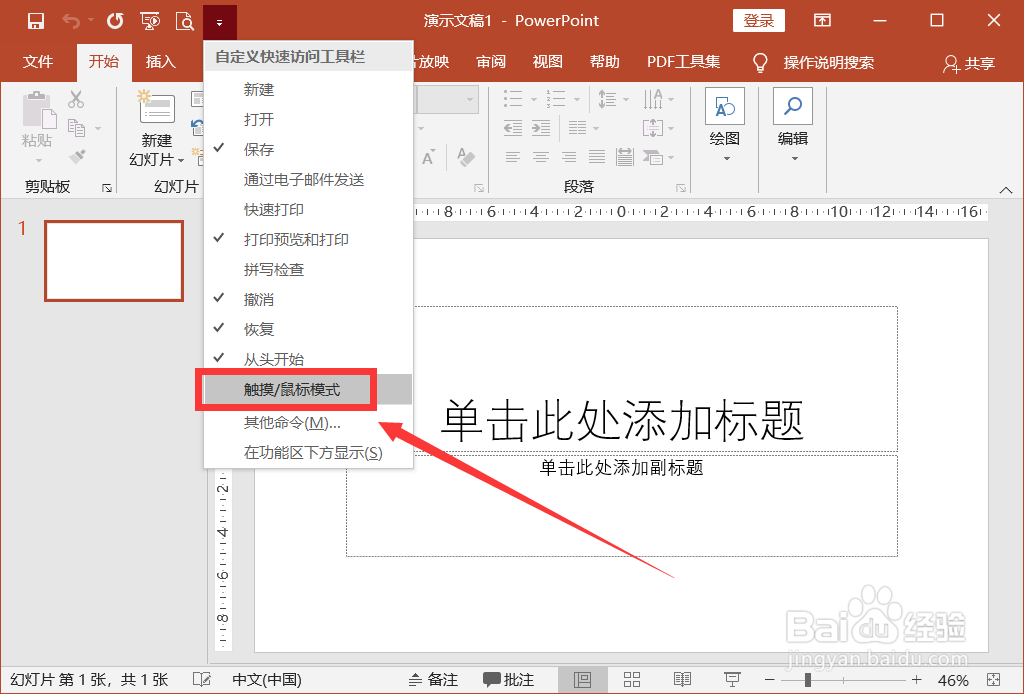The height and width of the screenshot is (694, 1024).
Task: Click the Save icon in quick access toolbar
Action: point(36,22)
